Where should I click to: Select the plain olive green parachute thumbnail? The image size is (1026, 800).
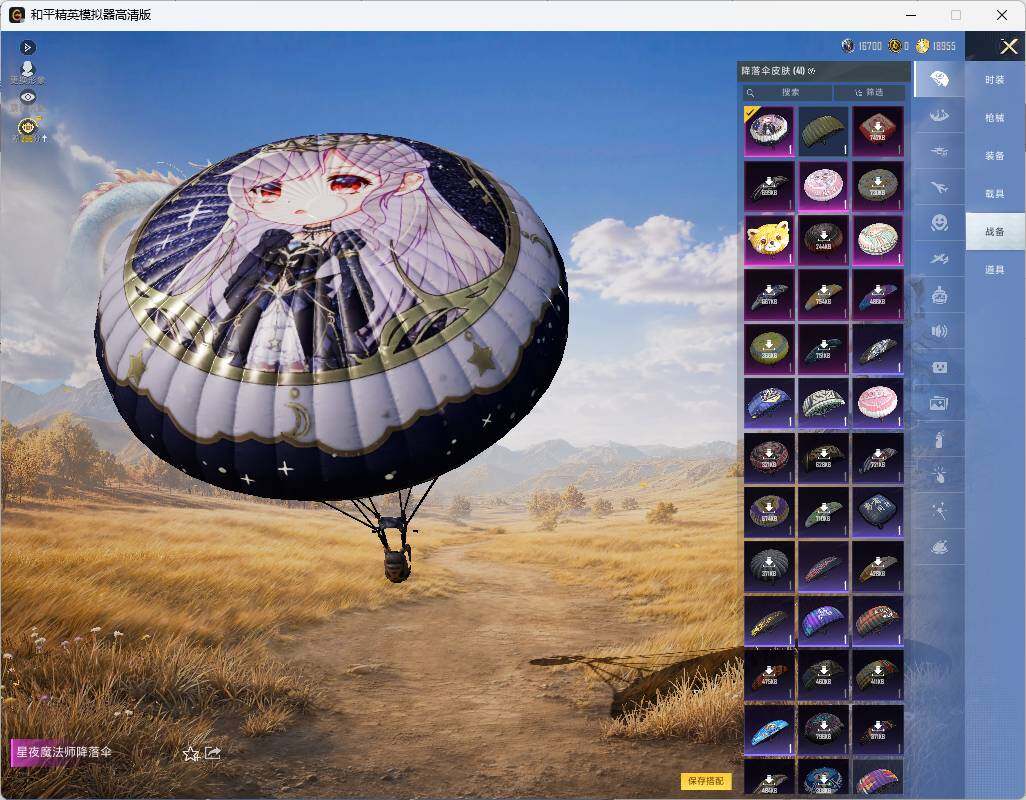tap(823, 131)
